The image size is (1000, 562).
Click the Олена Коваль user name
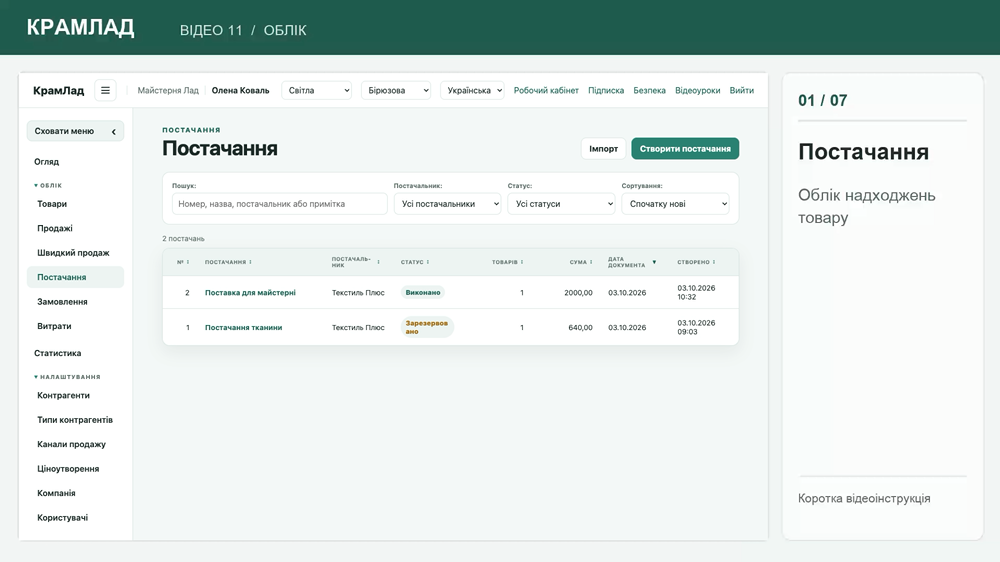[x=240, y=91]
